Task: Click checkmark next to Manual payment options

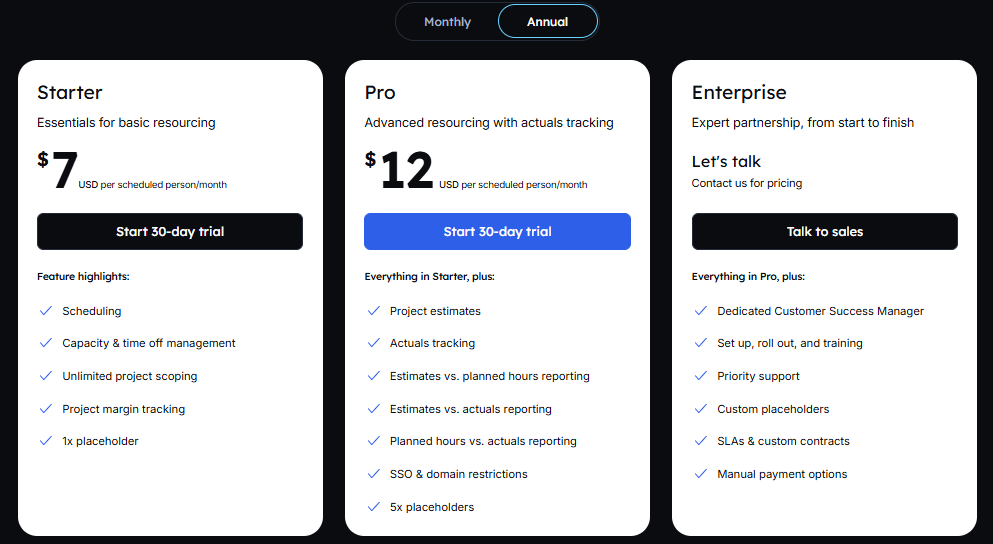Action: tap(700, 474)
